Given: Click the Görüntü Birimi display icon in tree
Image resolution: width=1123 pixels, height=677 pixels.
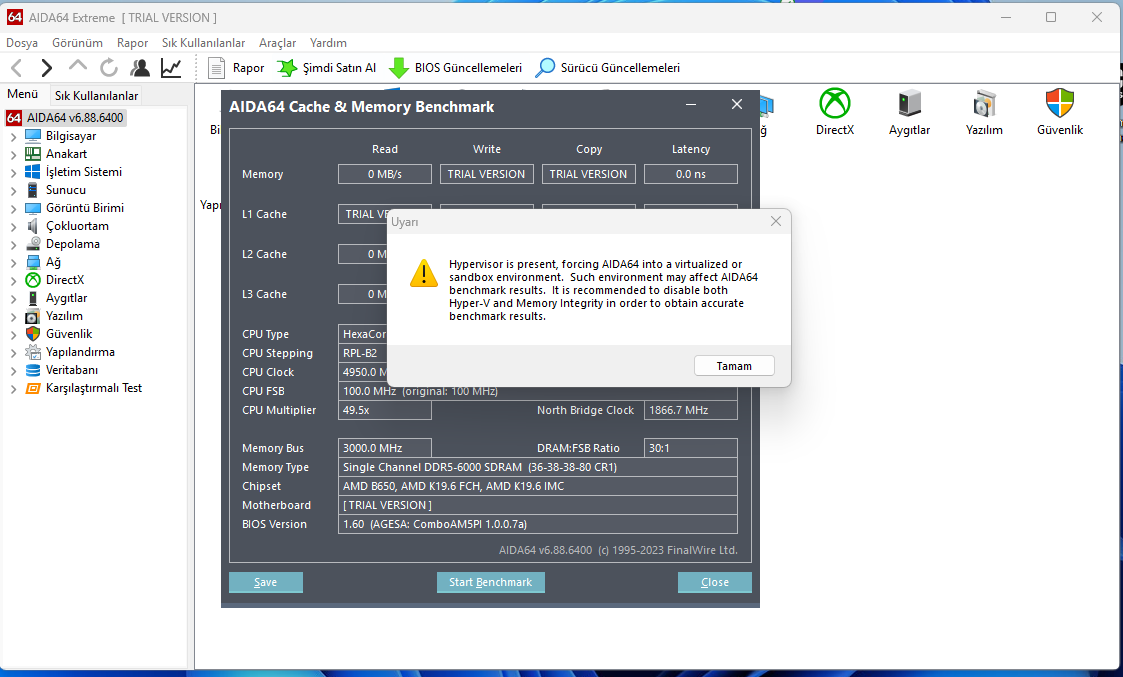Looking at the screenshot, I should coord(33,208).
